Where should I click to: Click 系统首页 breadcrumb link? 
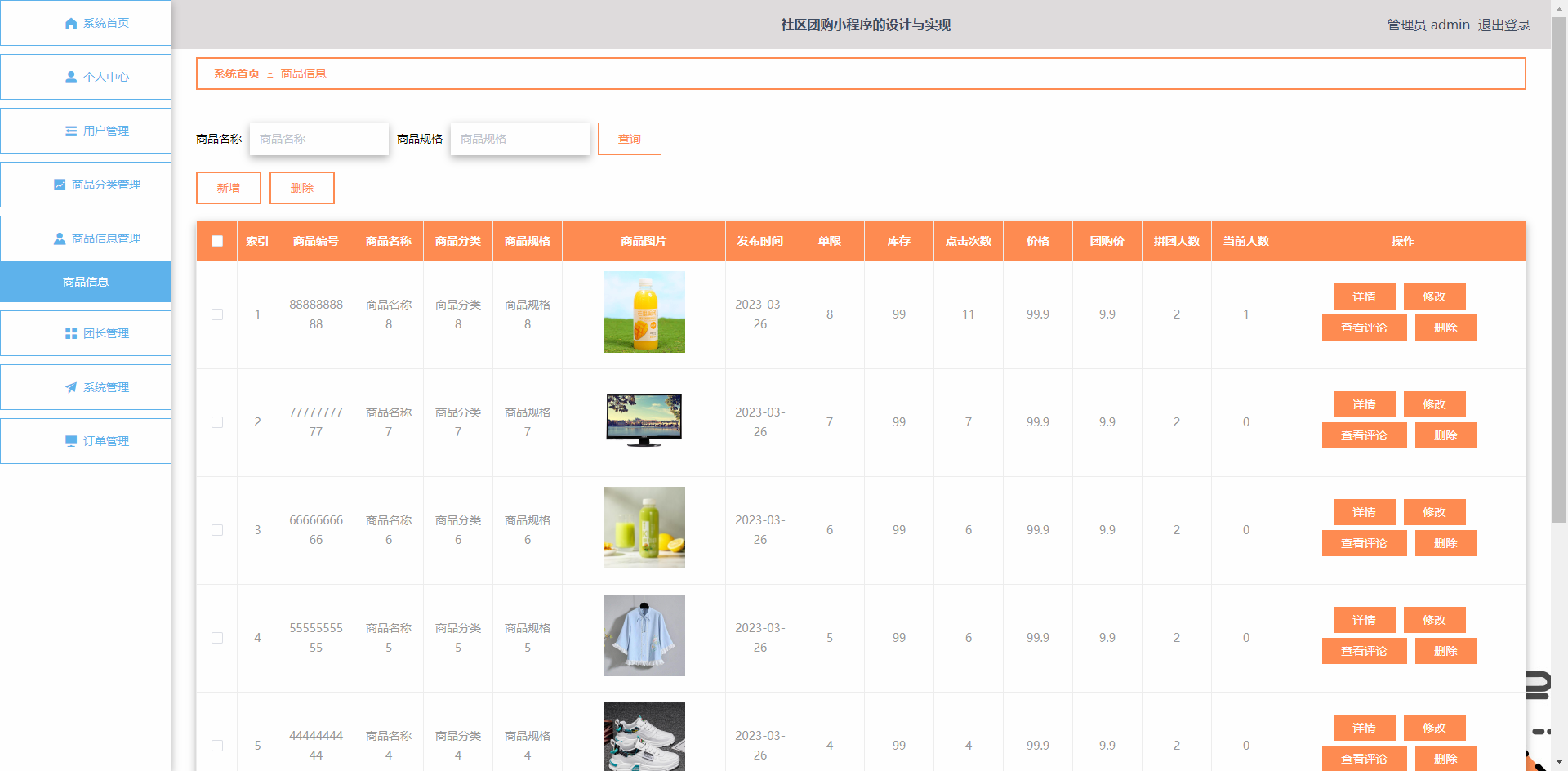(x=237, y=74)
